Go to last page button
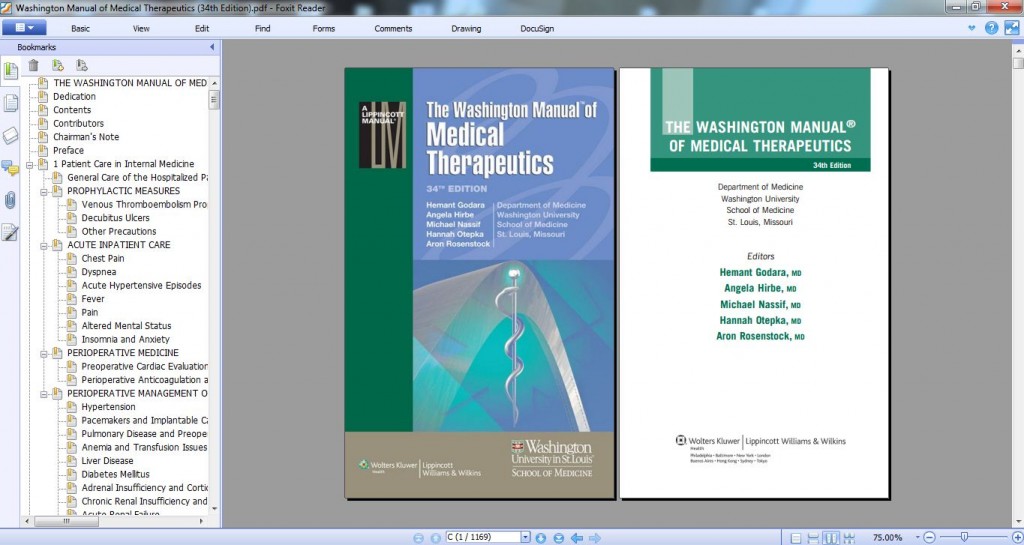The image size is (1024, 545). (558, 538)
